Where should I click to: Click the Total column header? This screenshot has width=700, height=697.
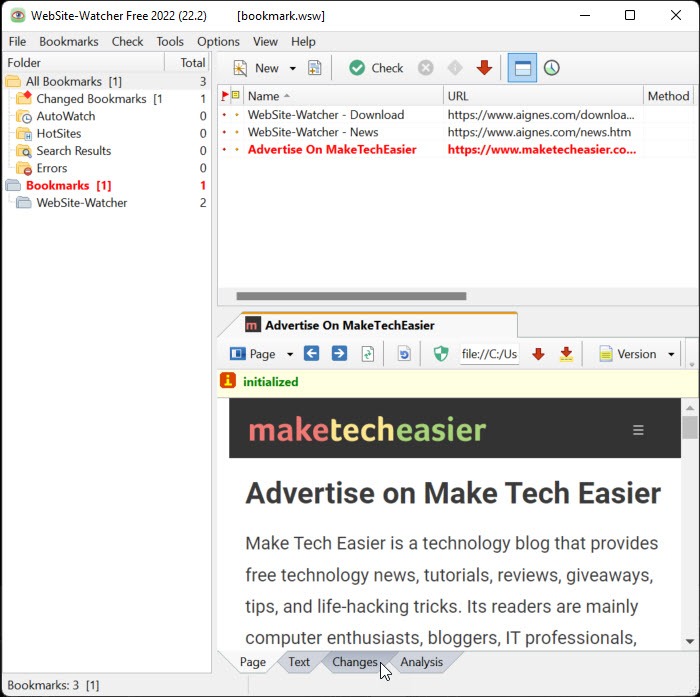[188, 63]
